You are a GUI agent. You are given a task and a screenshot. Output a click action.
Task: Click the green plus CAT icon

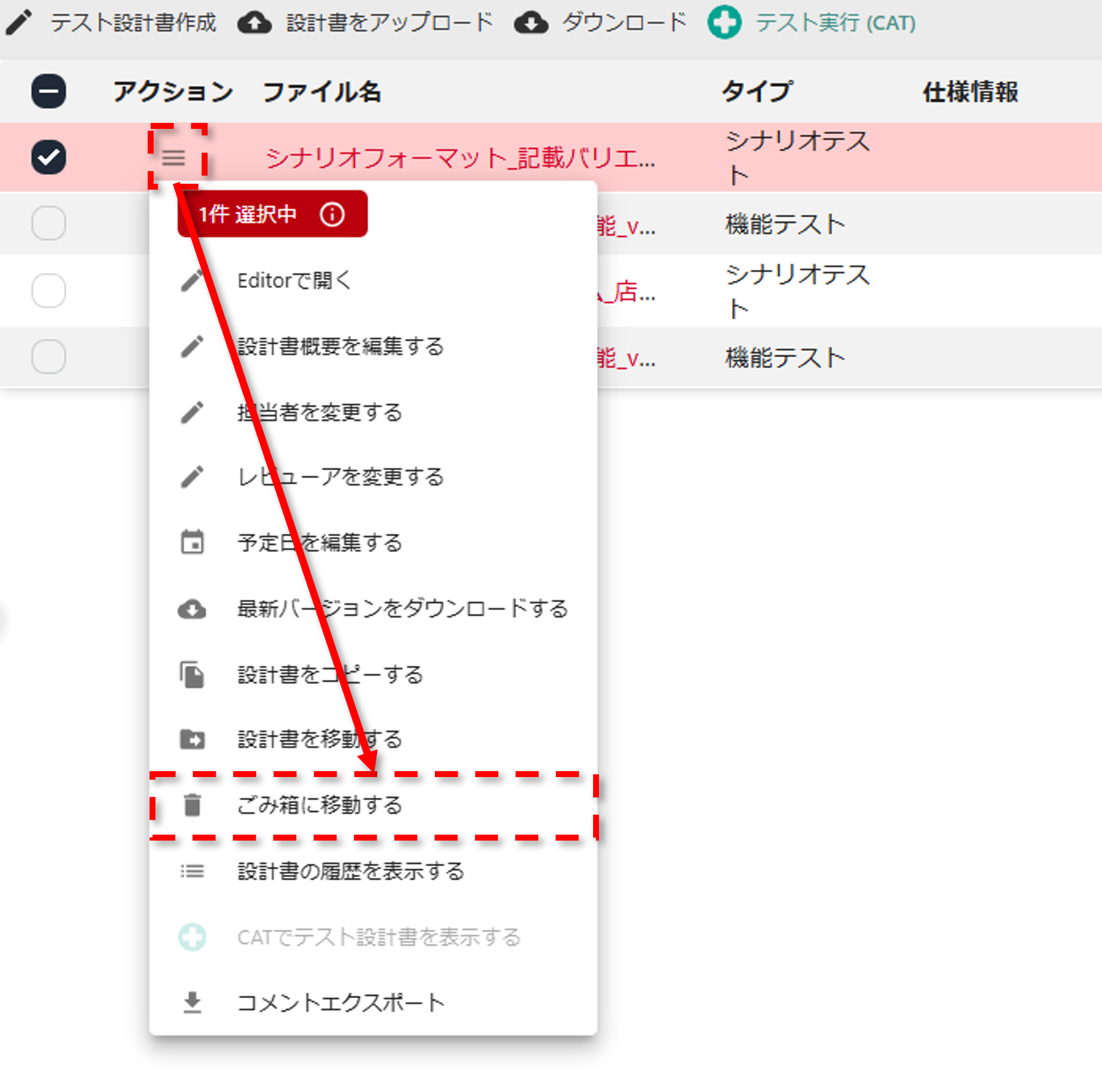coord(724,23)
